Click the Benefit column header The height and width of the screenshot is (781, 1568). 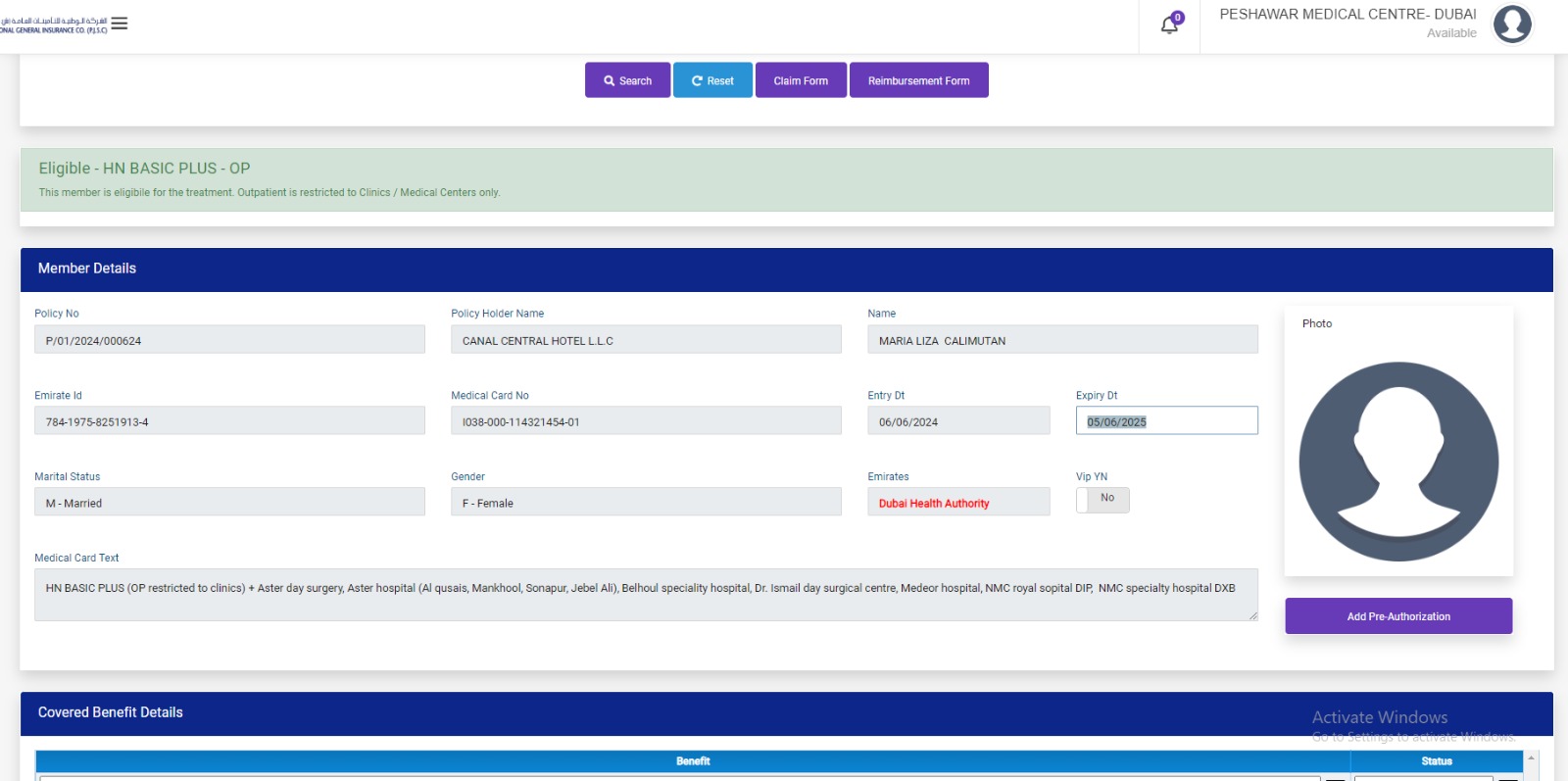point(693,761)
